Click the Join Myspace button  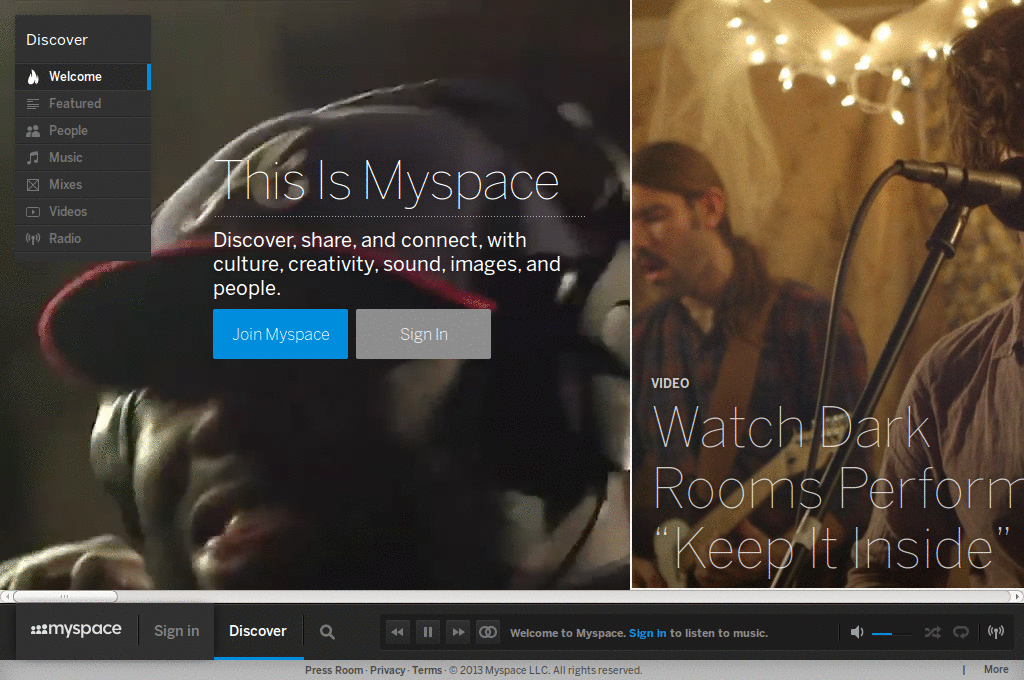pyautogui.click(x=280, y=334)
